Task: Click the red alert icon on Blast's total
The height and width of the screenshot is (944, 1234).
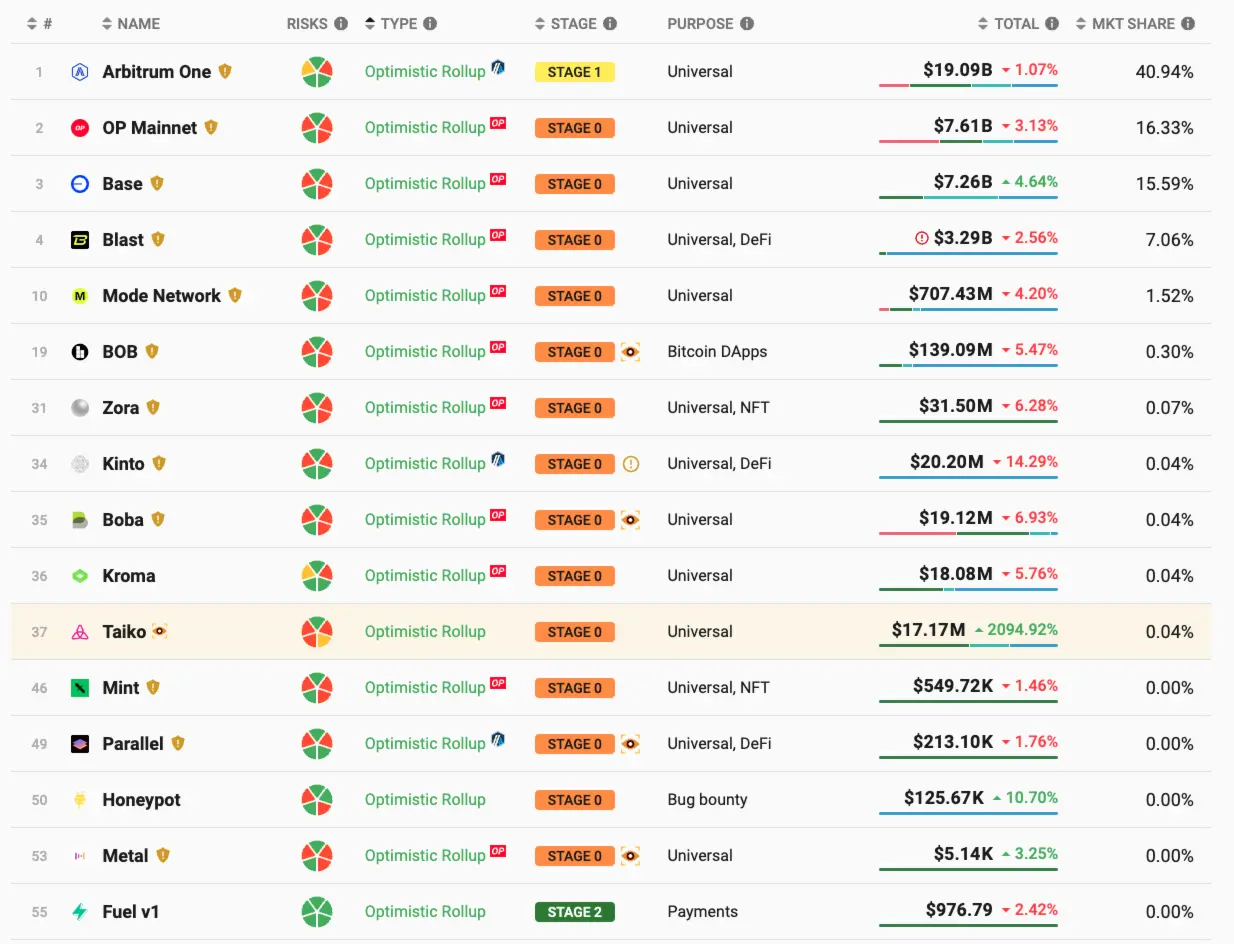Action: point(922,239)
